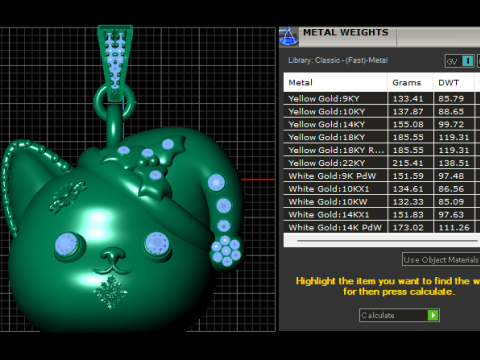480x360 pixels.
Task: Select the snowflake engraving on chin
Action: [x=110, y=292]
